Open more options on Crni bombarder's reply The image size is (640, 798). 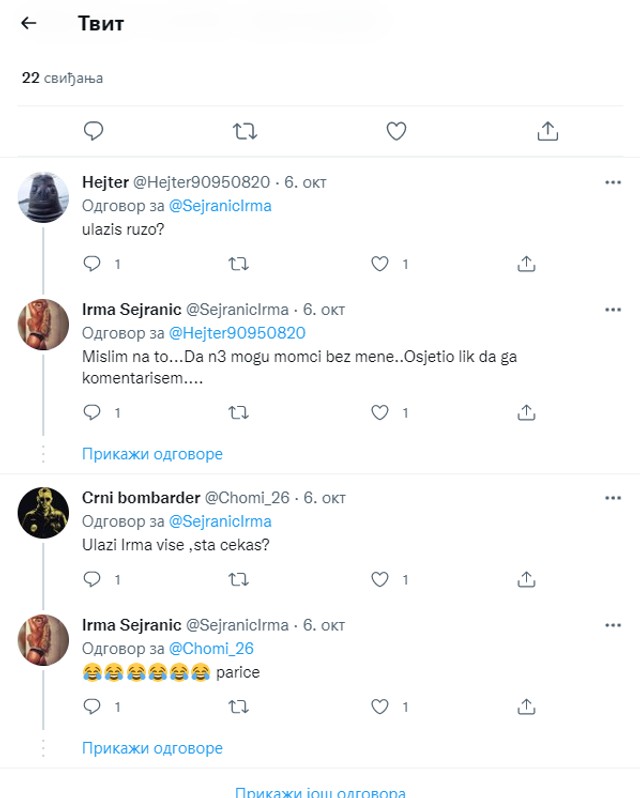point(613,497)
